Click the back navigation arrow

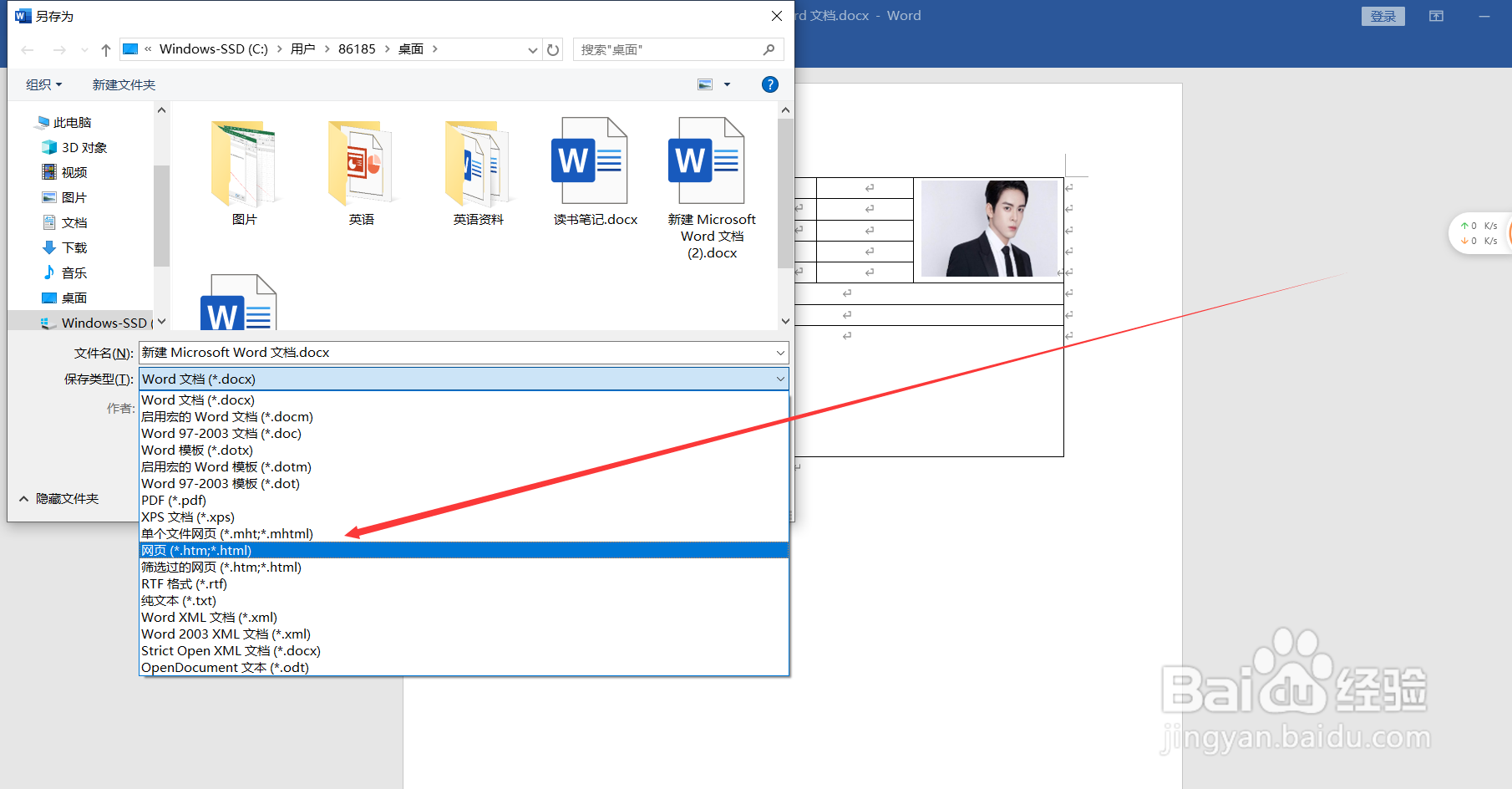(27, 49)
